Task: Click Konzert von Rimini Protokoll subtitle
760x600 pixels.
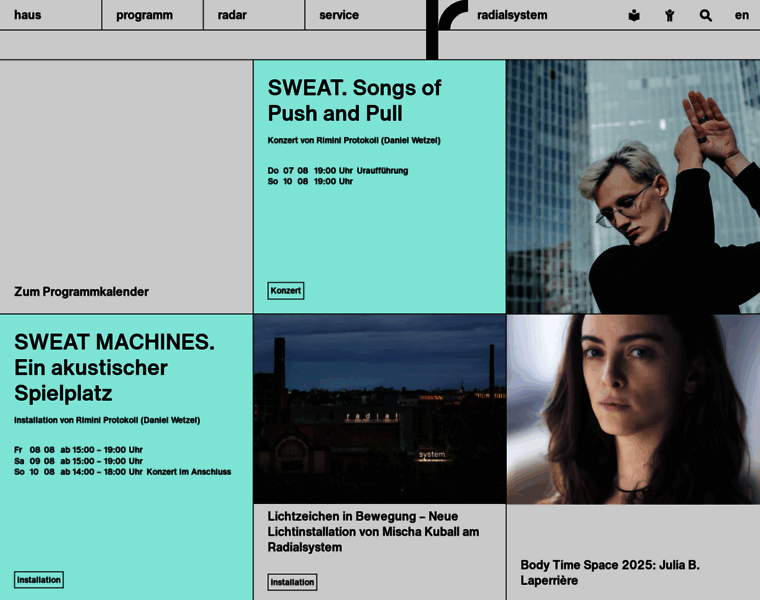Action: (x=354, y=141)
